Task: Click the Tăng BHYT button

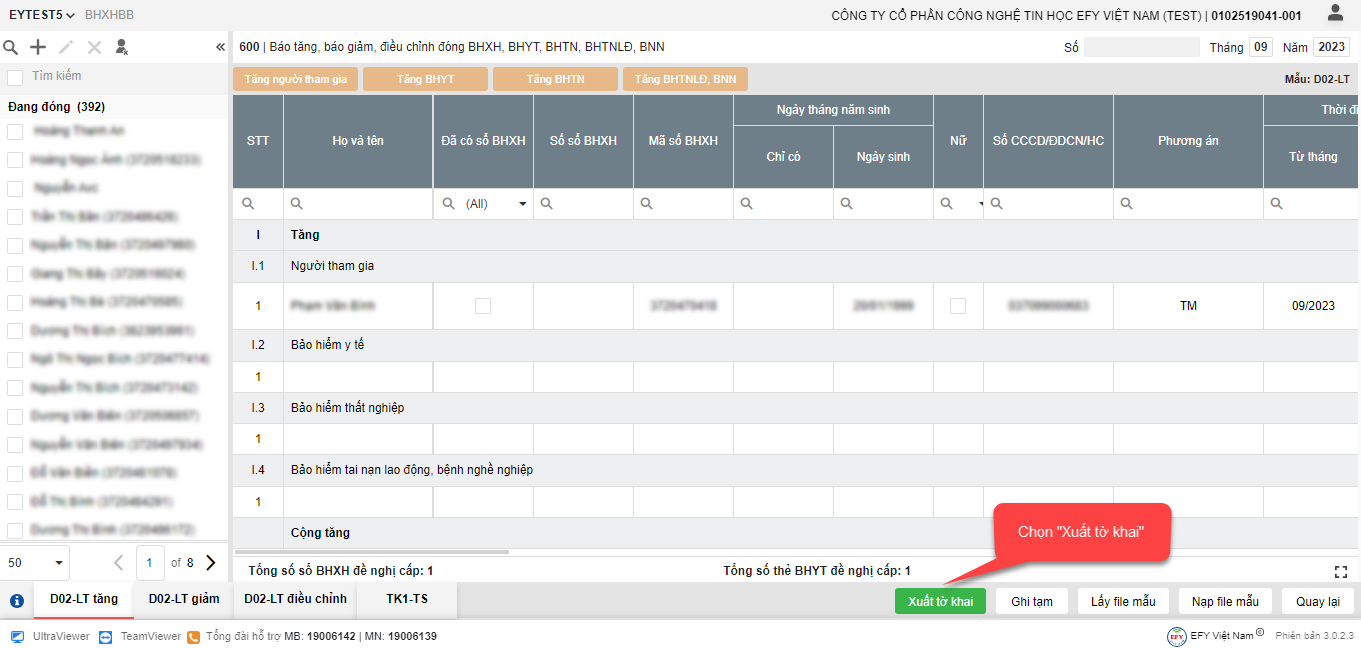Action: [x=425, y=79]
